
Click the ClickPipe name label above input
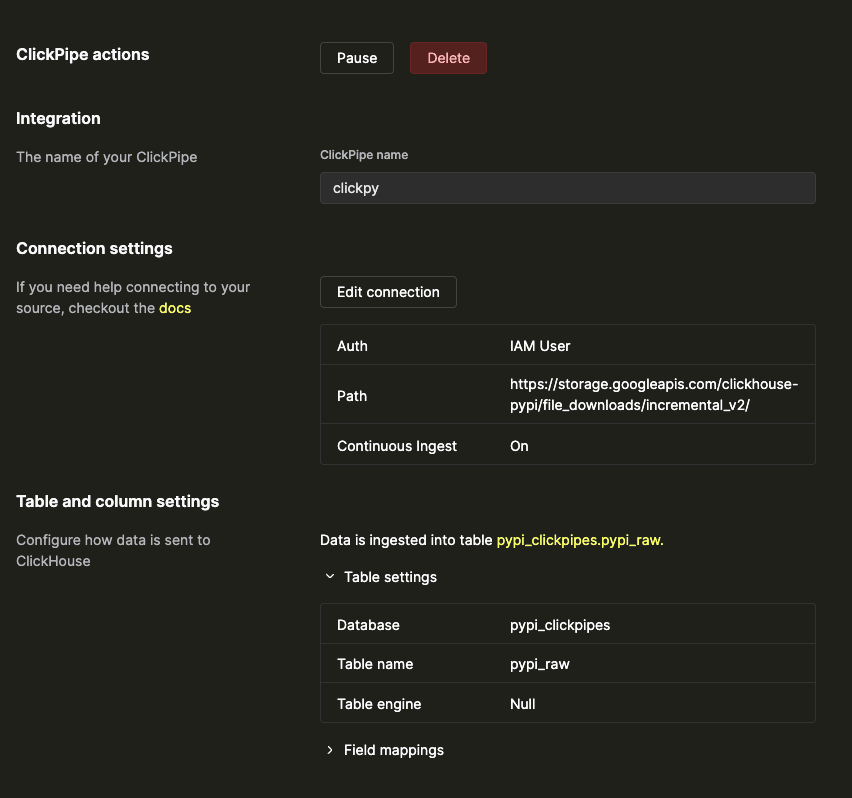tap(364, 155)
